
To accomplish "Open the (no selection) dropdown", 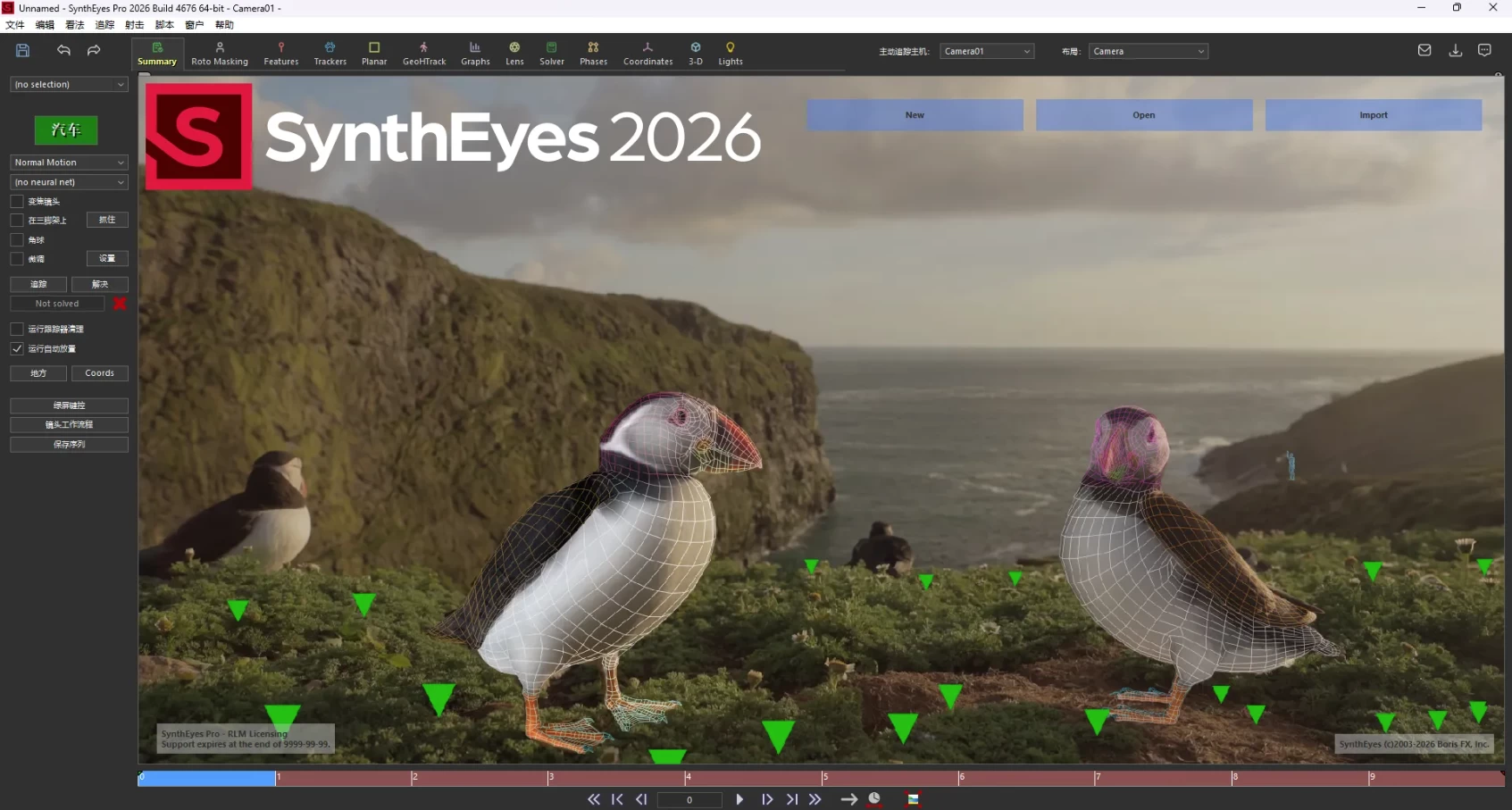I will [69, 84].
